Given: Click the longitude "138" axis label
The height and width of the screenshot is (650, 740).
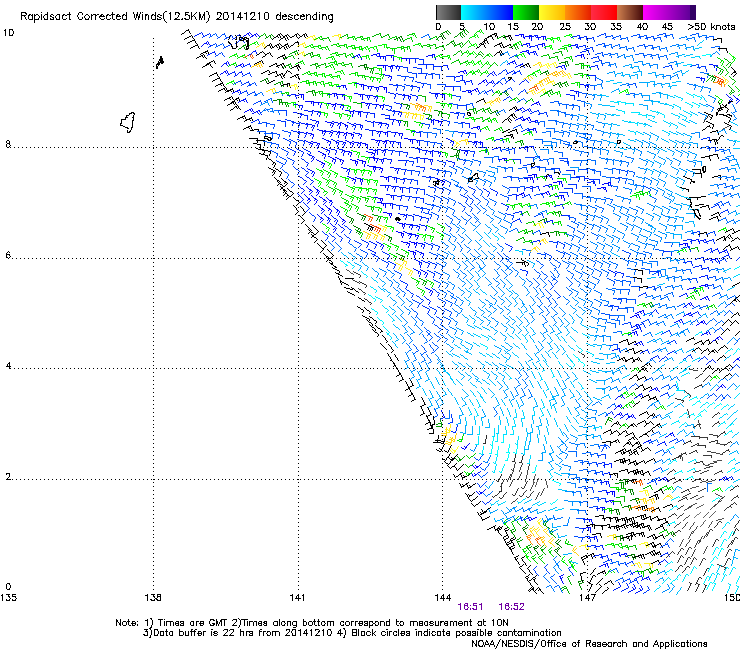Looking at the screenshot, I should tap(153, 598).
